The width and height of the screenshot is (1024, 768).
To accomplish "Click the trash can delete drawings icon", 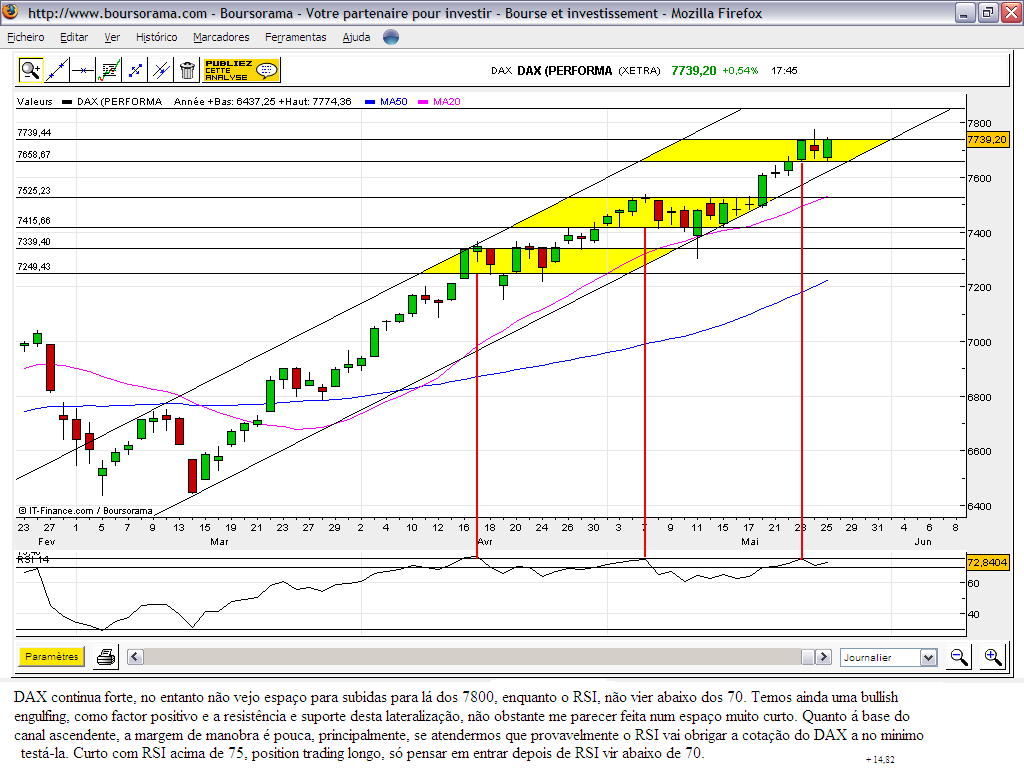I will tap(187, 70).
